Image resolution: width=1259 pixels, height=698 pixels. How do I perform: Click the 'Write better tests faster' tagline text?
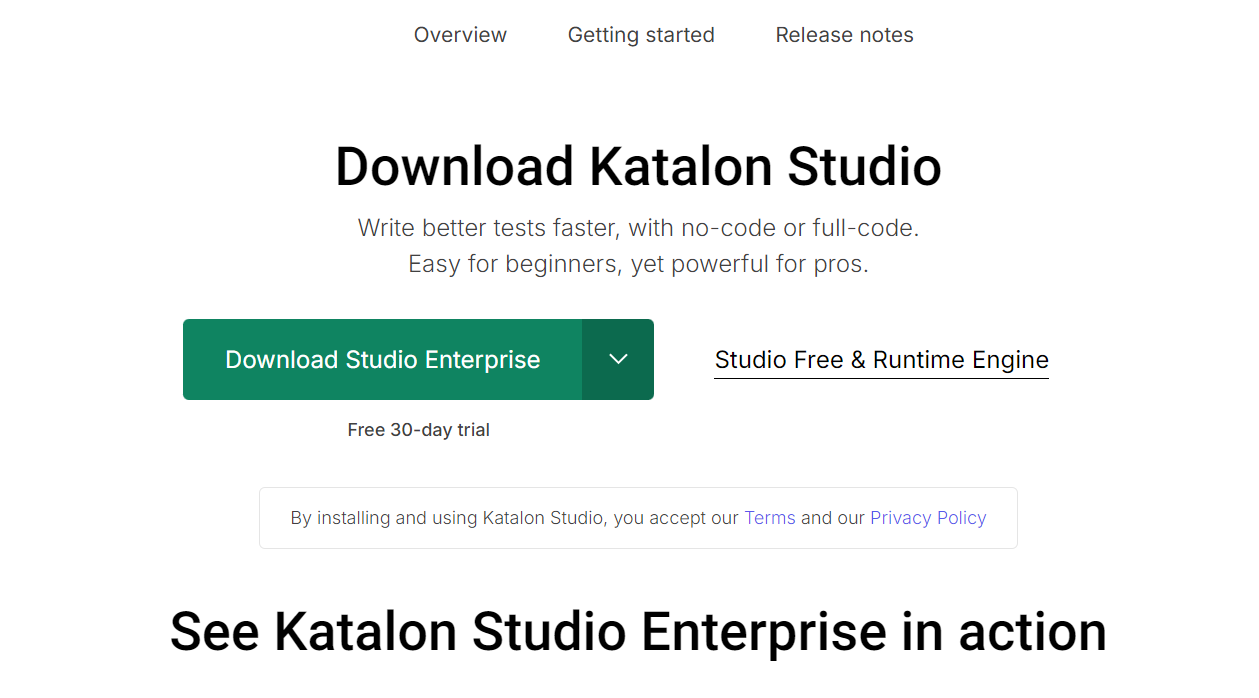638,228
